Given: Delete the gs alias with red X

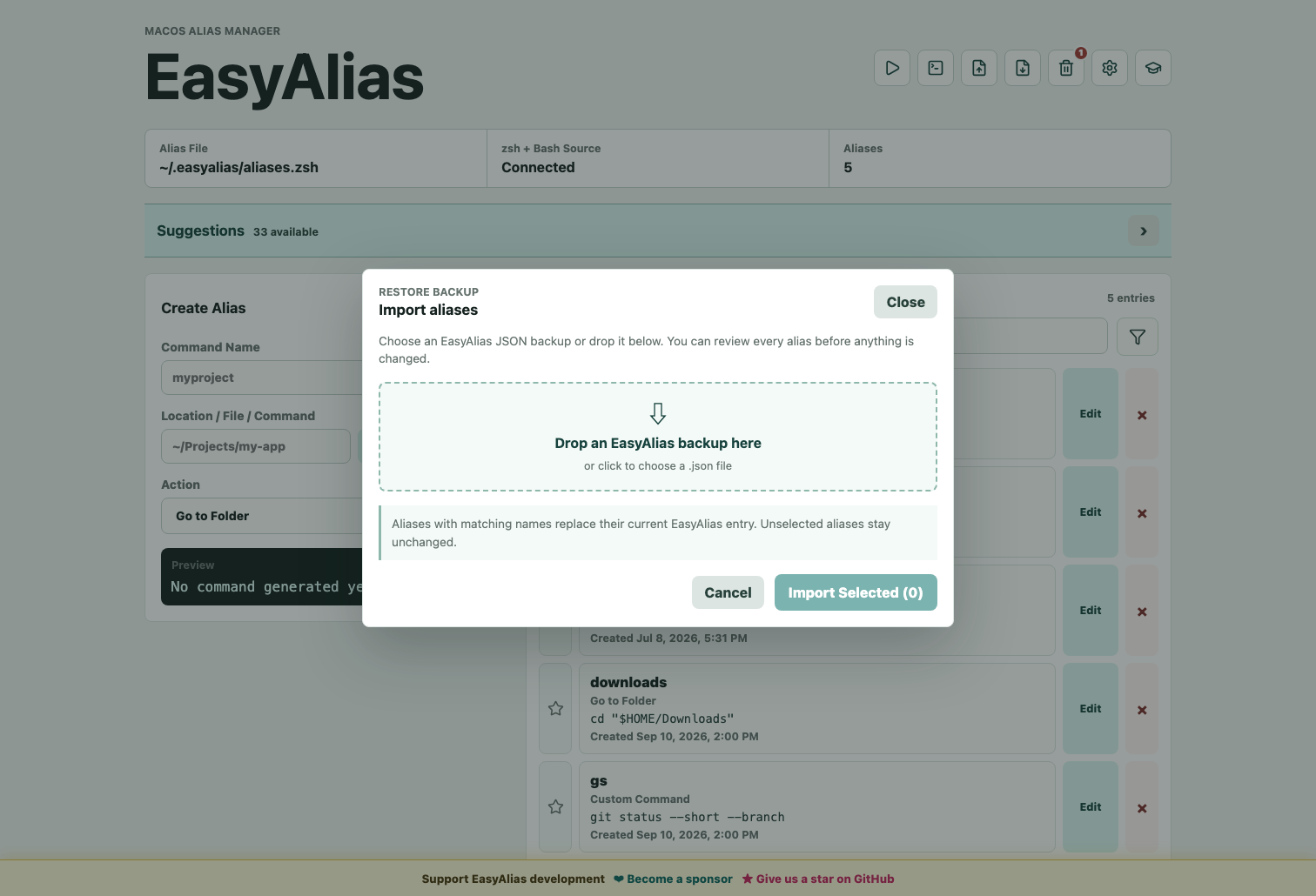Looking at the screenshot, I should click(1142, 808).
